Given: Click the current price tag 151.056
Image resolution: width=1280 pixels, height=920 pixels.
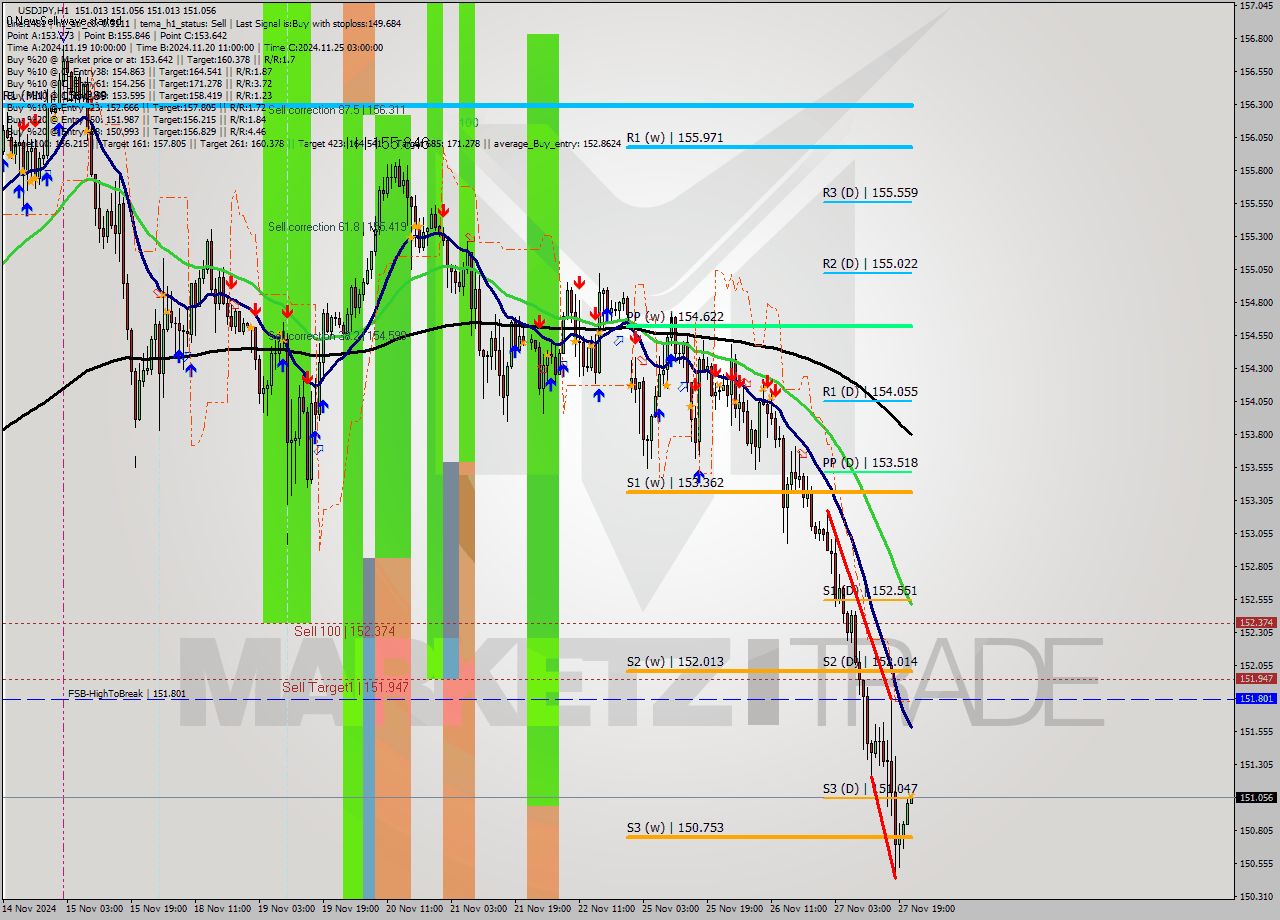Looking at the screenshot, I should (1256, 797).
